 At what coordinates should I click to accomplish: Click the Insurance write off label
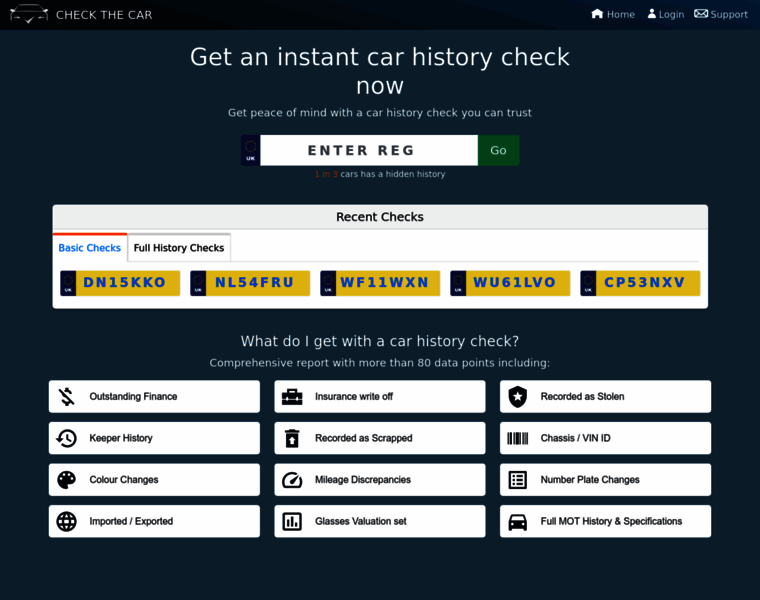[x=354, y=396]
